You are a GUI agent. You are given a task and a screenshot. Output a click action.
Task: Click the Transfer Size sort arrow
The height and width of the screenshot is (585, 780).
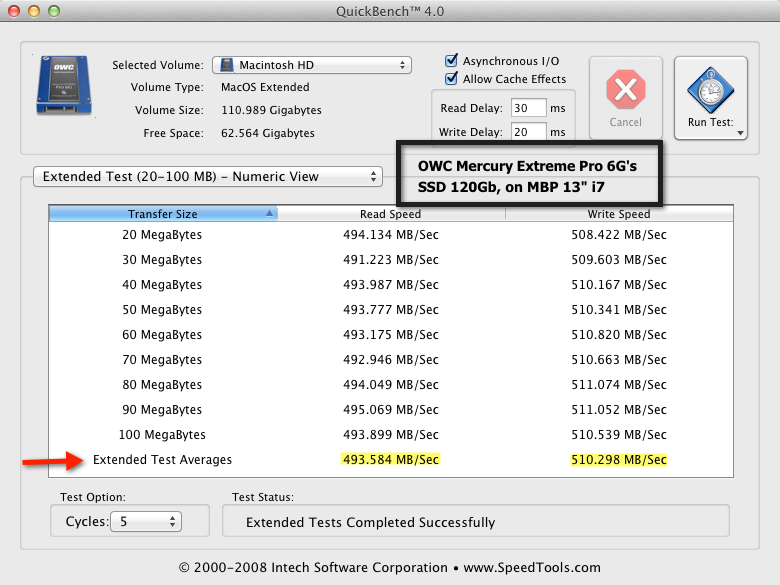coord(269,213)
